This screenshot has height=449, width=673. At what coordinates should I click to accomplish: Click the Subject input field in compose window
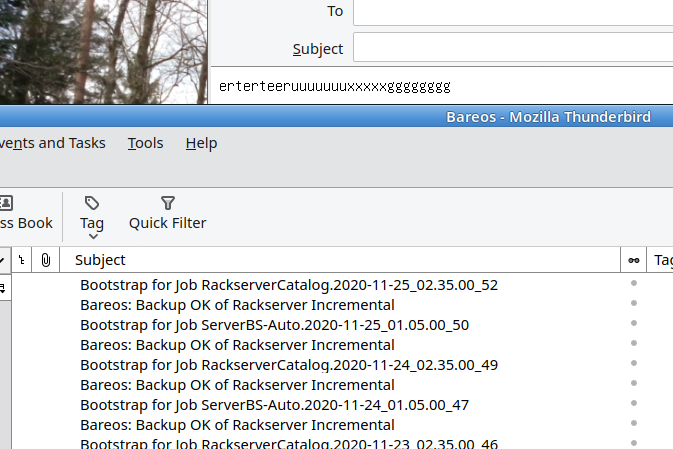(x=513, y=47)
